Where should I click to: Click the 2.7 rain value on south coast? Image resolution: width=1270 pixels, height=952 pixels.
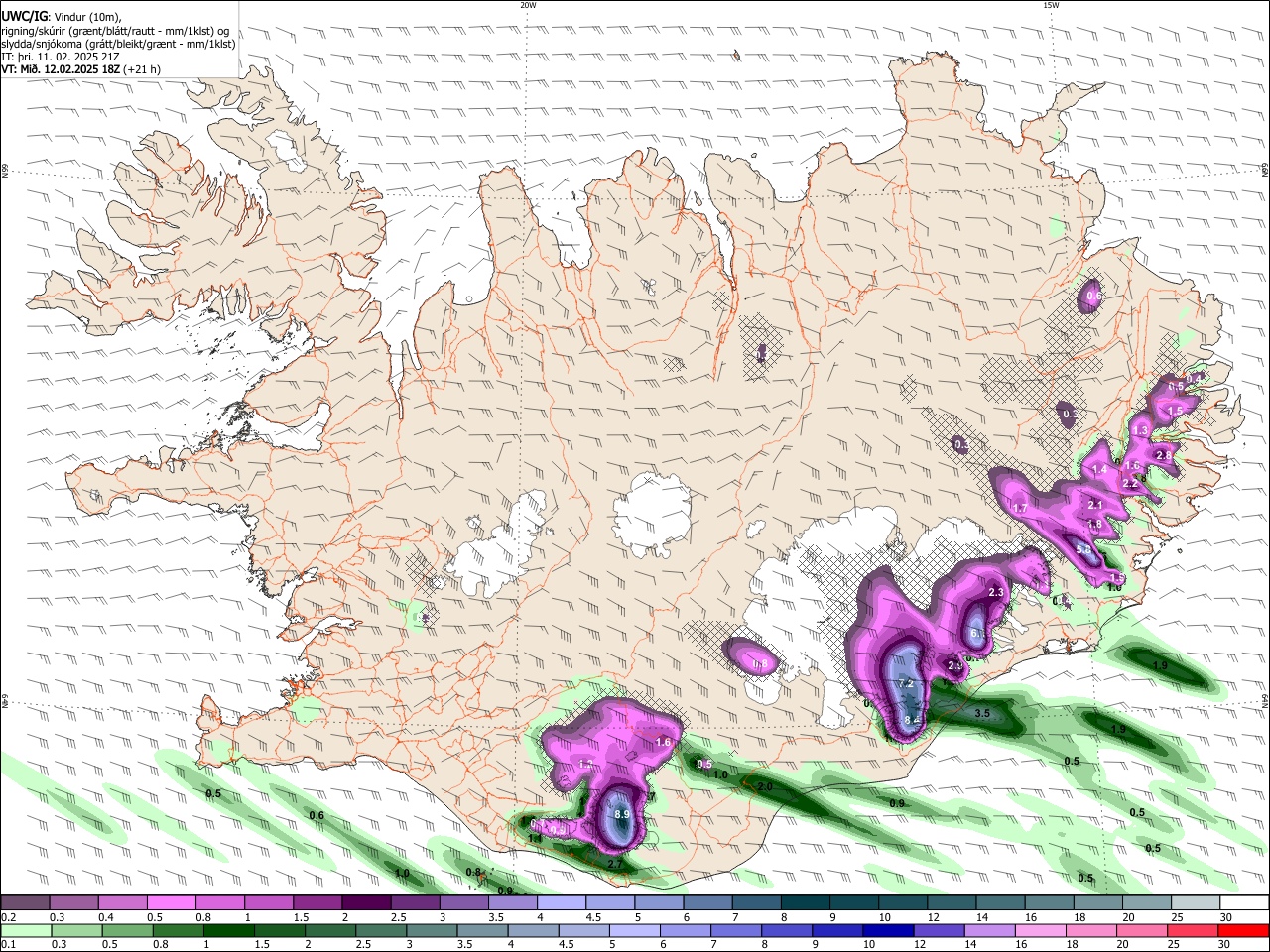(615, 866)
